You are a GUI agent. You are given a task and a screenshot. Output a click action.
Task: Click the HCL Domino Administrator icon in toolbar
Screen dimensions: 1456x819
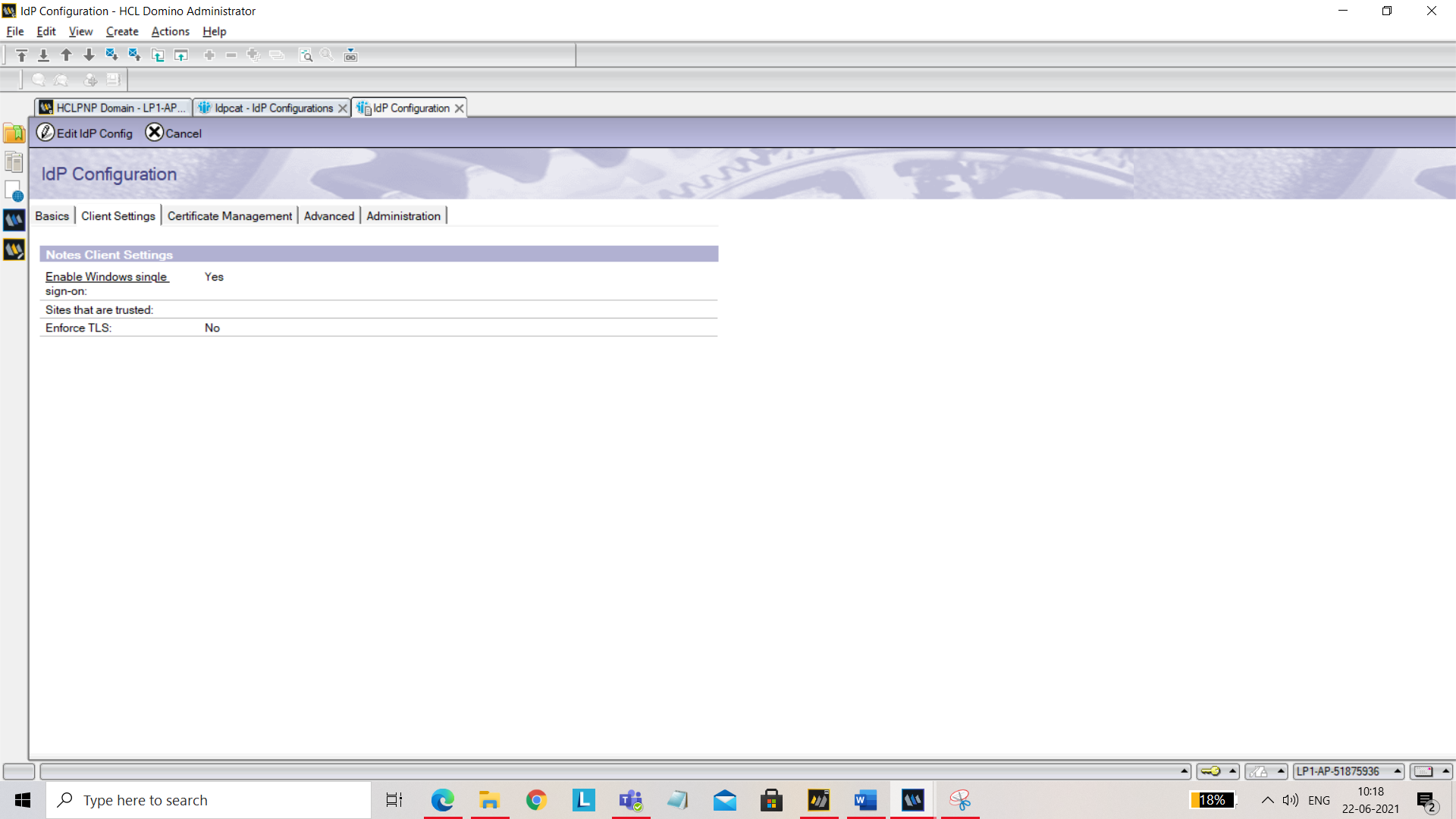click(x=14, y=220)
